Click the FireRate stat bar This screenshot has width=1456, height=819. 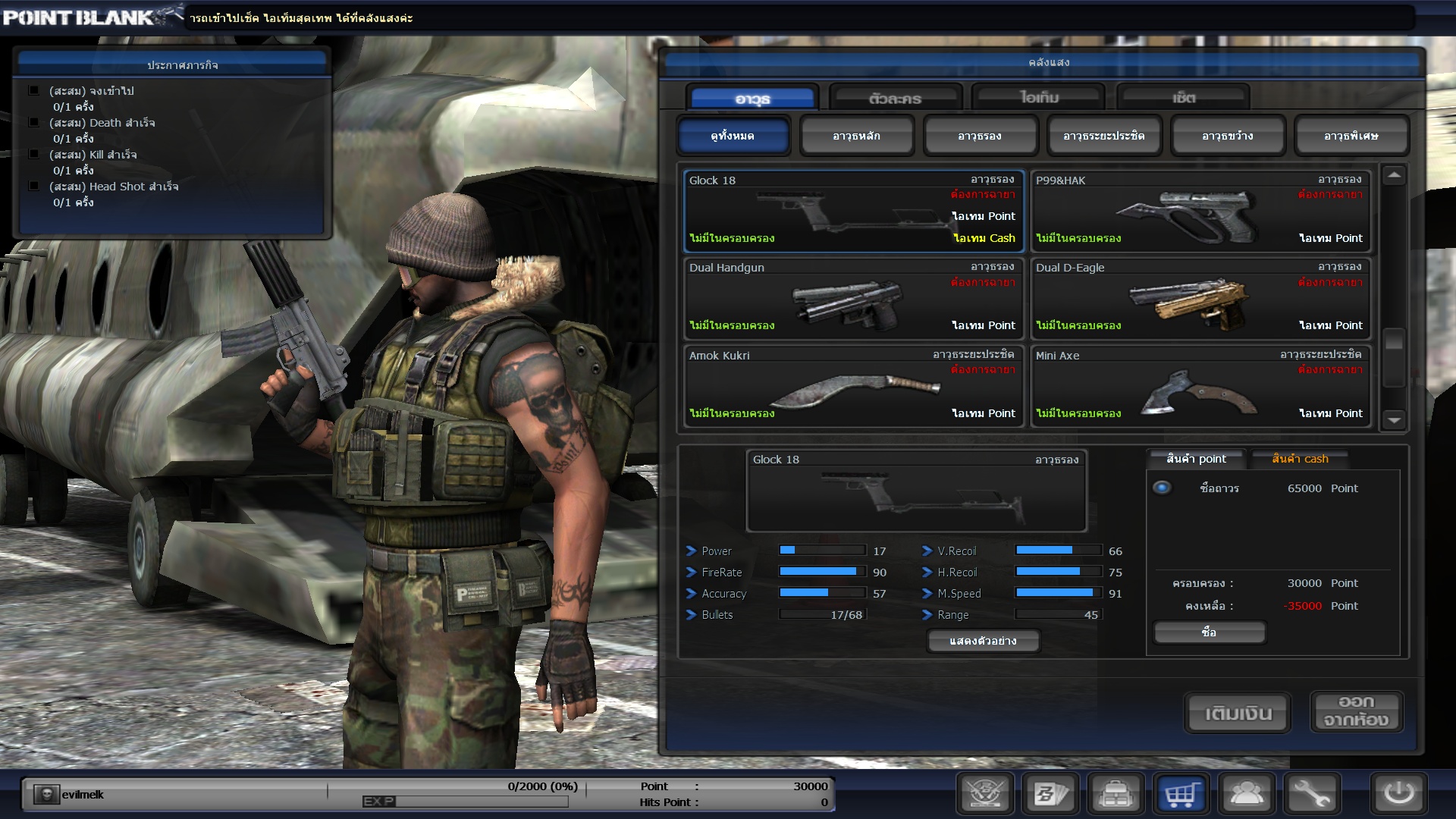coord(822,572)
